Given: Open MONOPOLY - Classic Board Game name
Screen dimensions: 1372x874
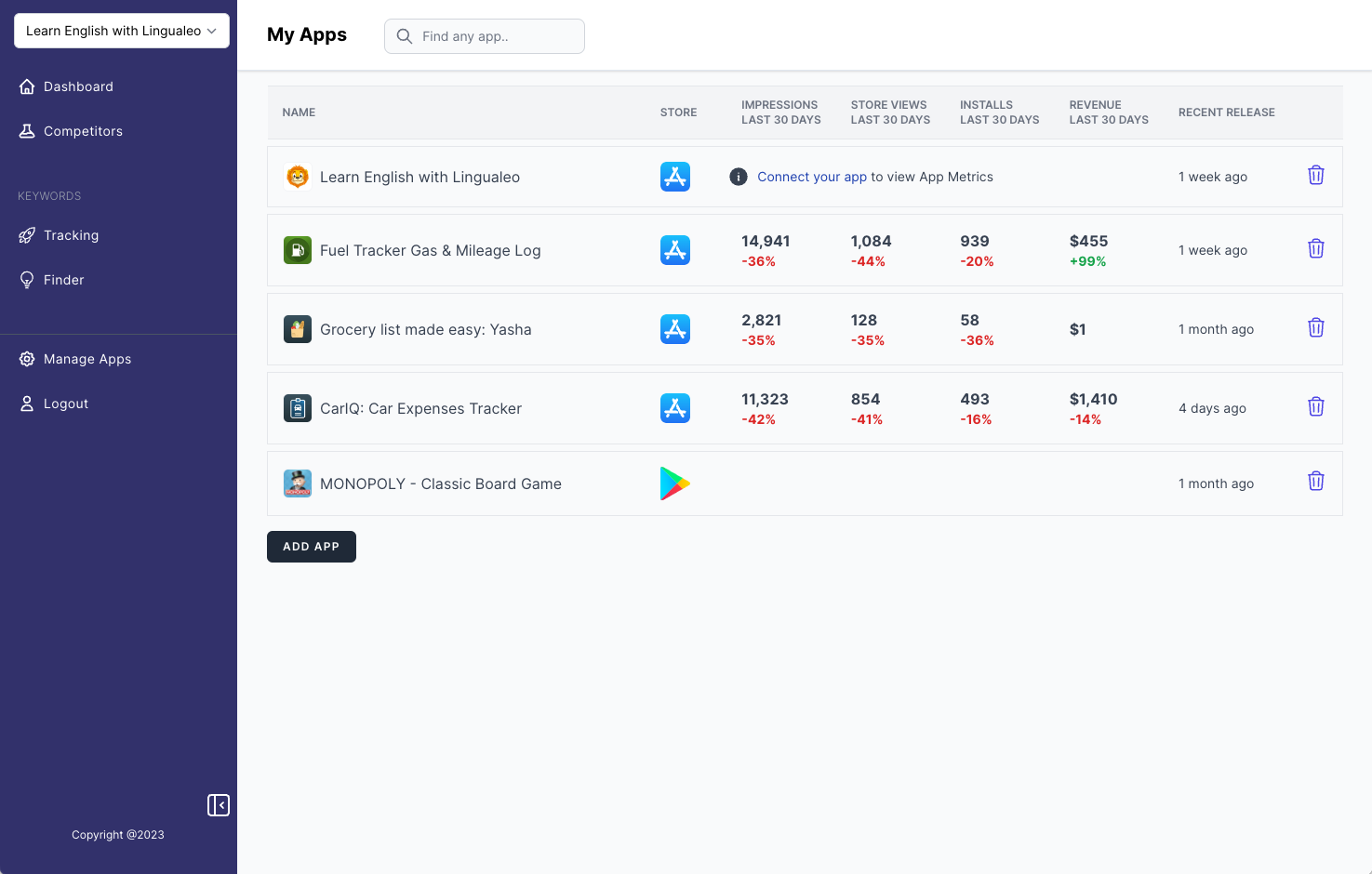Looking at the screenshot, I should point(441,483).
